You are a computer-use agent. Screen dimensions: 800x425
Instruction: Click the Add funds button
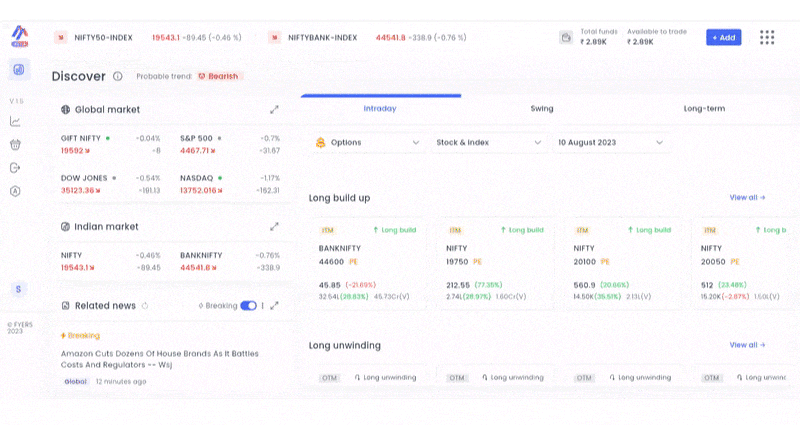click(x=723, y=37)
